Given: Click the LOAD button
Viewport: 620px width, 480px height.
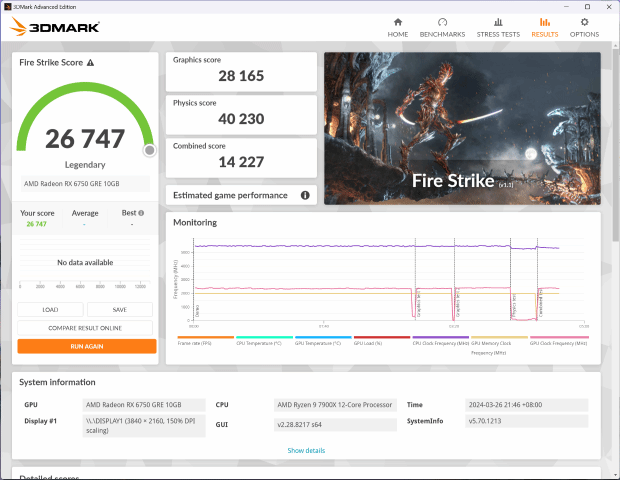Looking at the screenshot, I should pos(50,310).
